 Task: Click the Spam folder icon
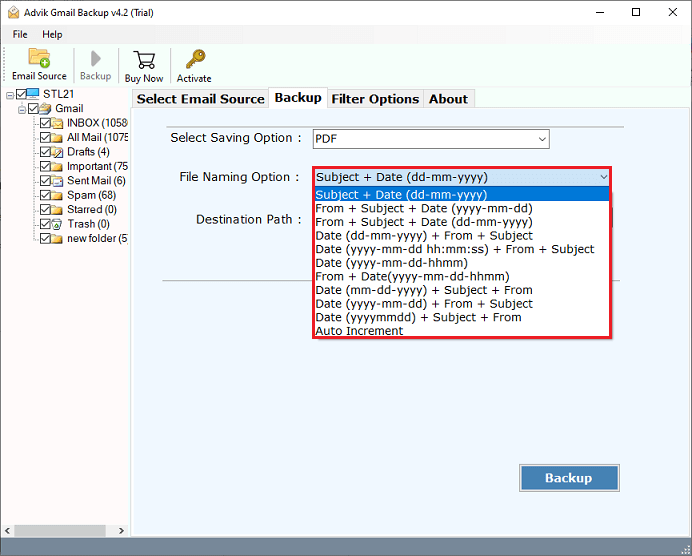[57, 195]
